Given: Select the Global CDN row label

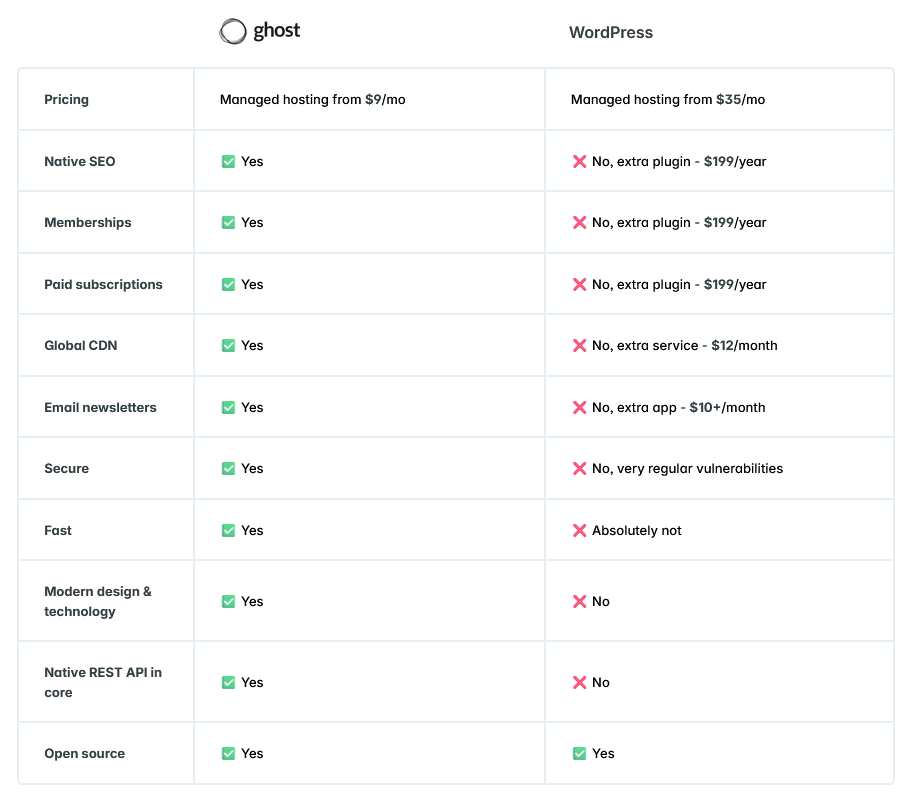Looking at the screenshot, I should [x=81, y=346].
